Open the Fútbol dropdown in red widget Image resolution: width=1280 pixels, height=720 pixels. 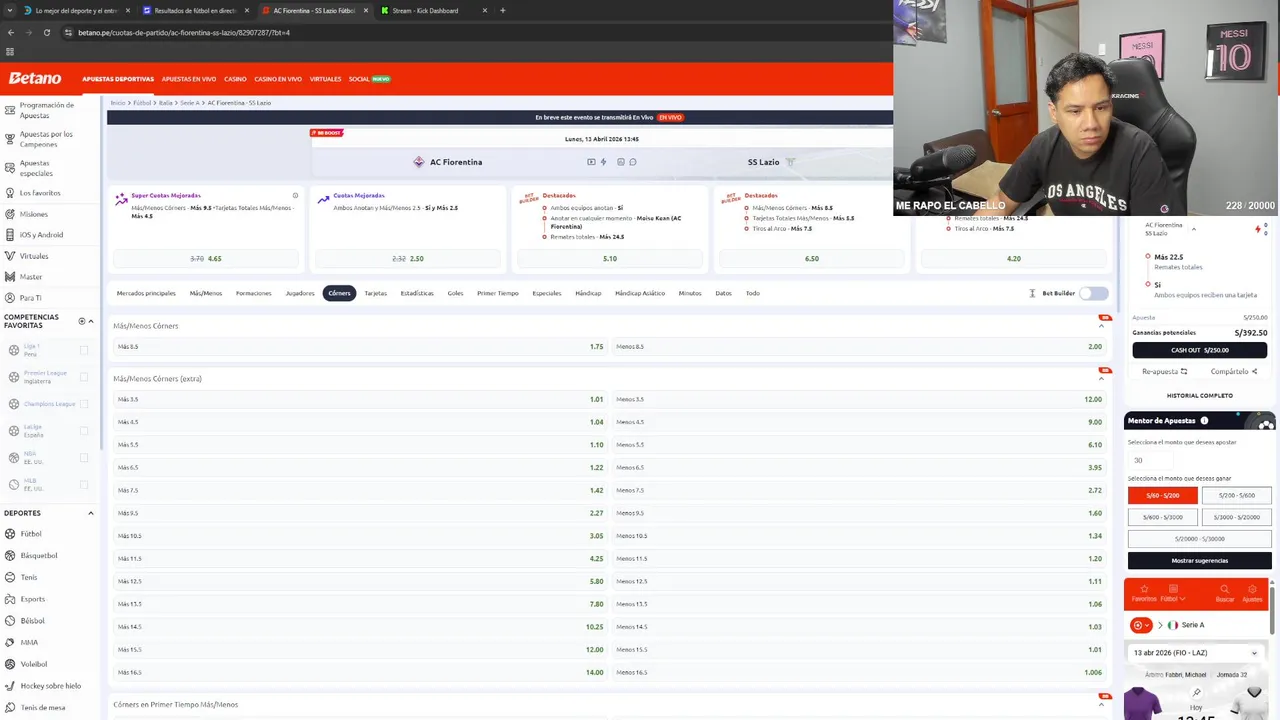pyautogui.click(x=1173, y=593)
